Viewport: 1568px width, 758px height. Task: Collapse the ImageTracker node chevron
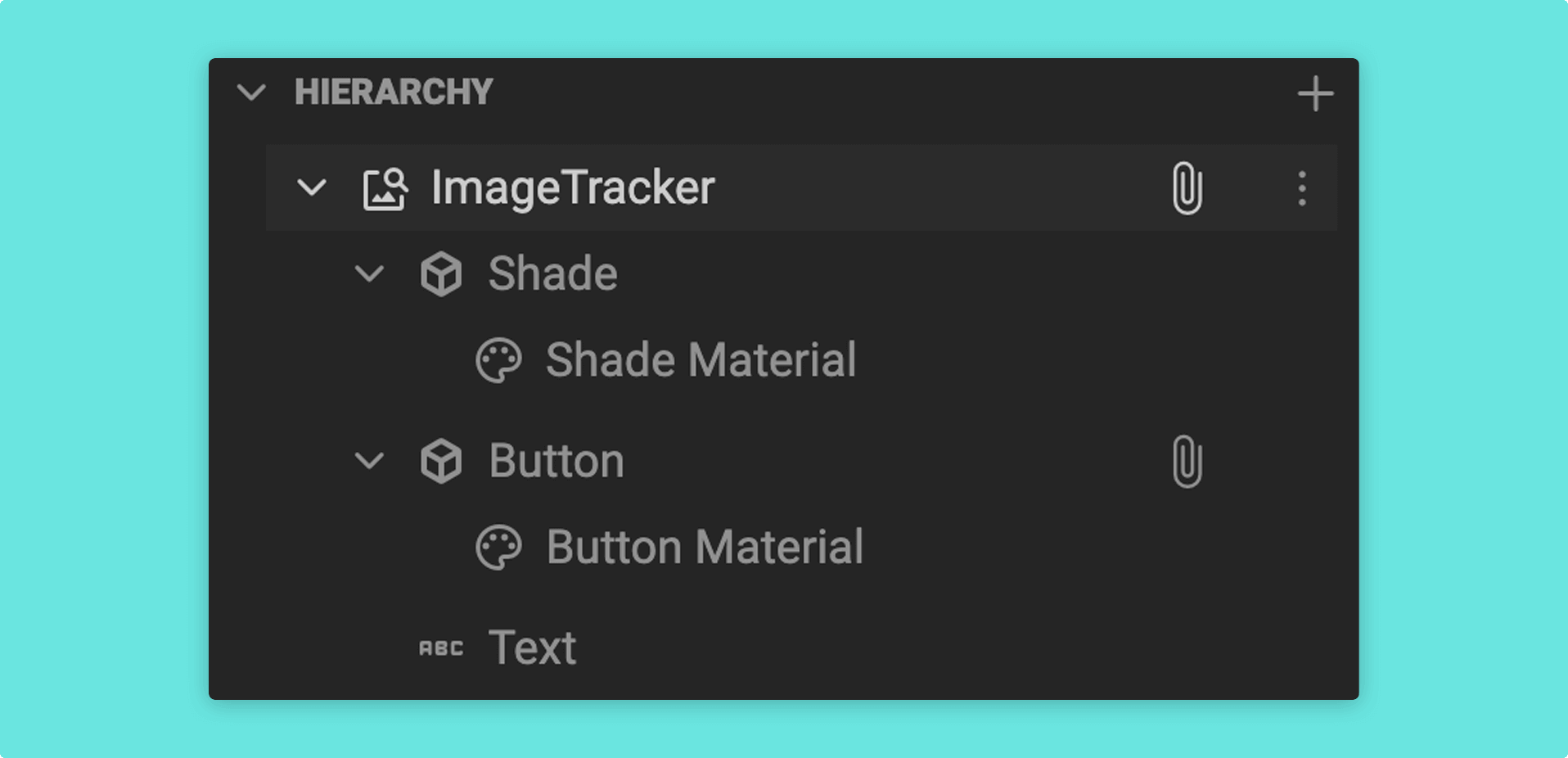coord(312,188)
